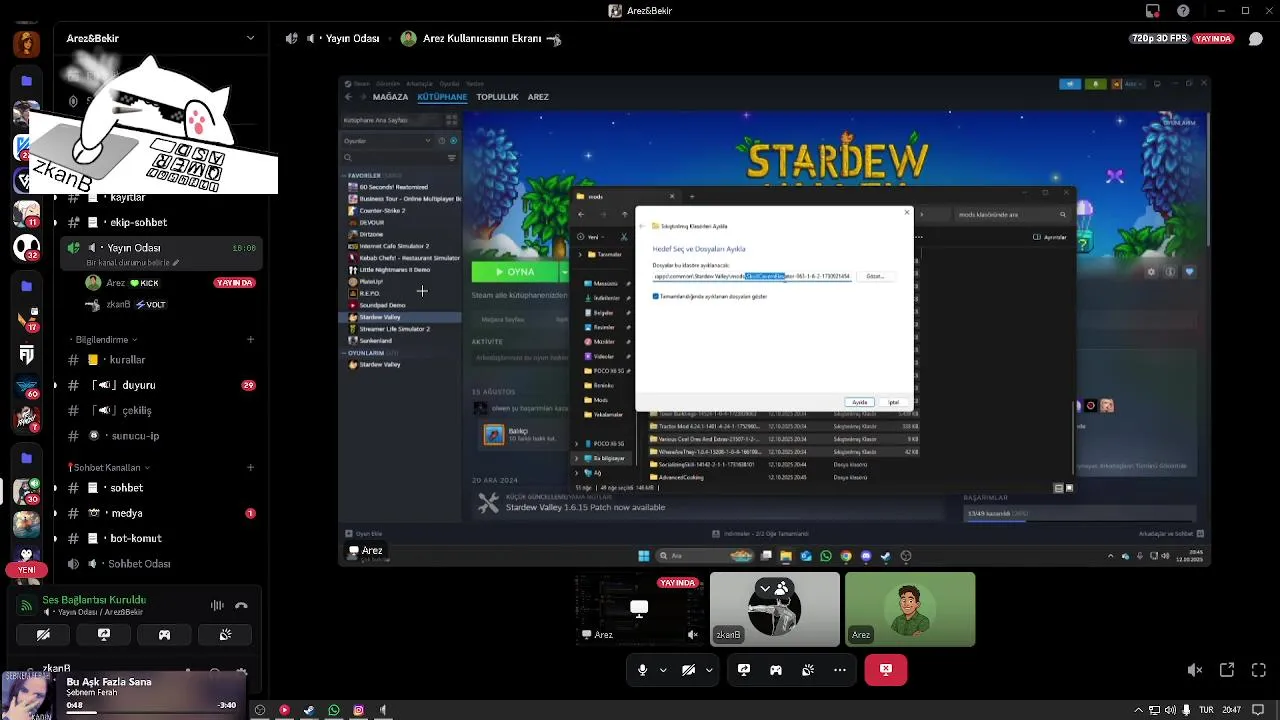The image size is (1280, 720).
Task: Collapse the Sohbet Kanalları category
Action: (x=109, y=467)
